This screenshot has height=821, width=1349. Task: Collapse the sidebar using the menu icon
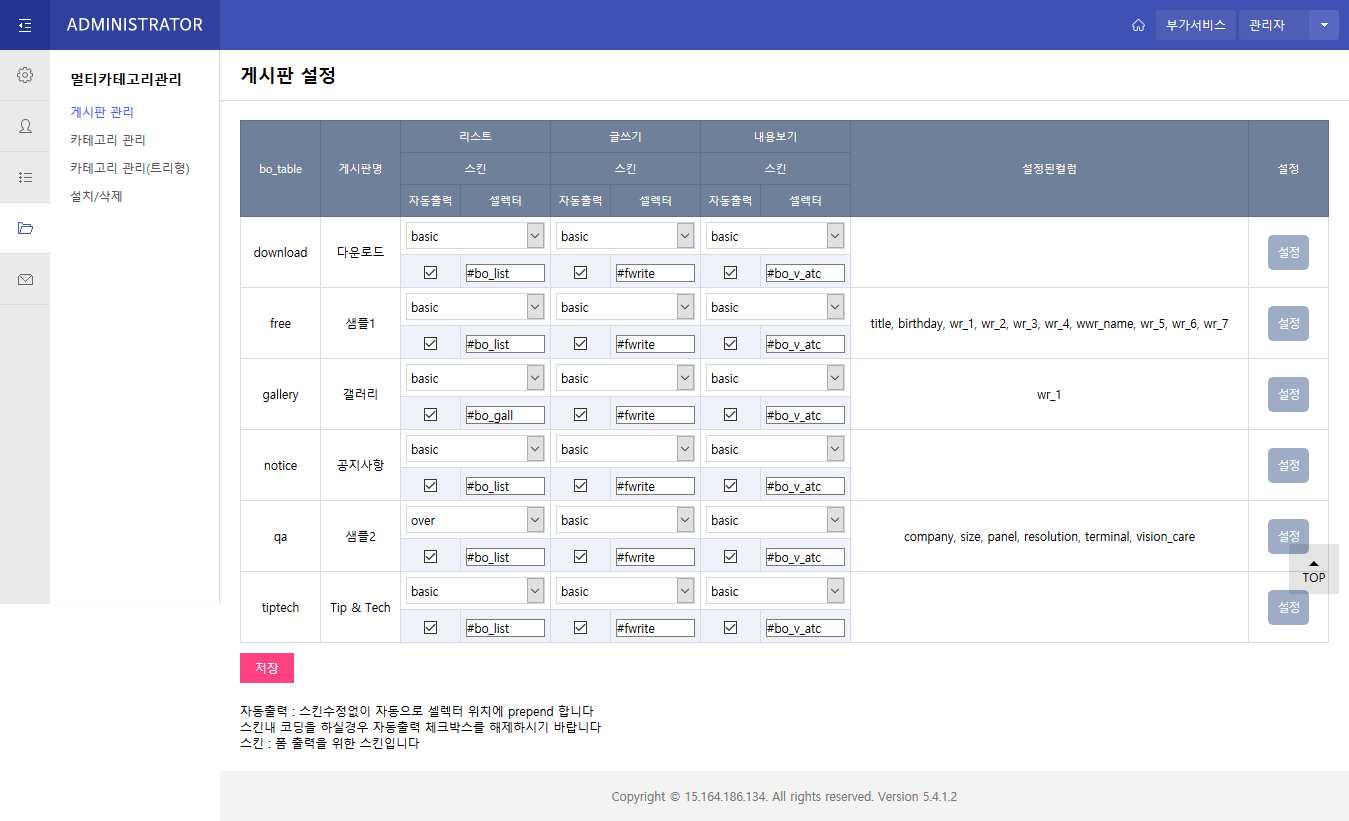tap(25, 24)
